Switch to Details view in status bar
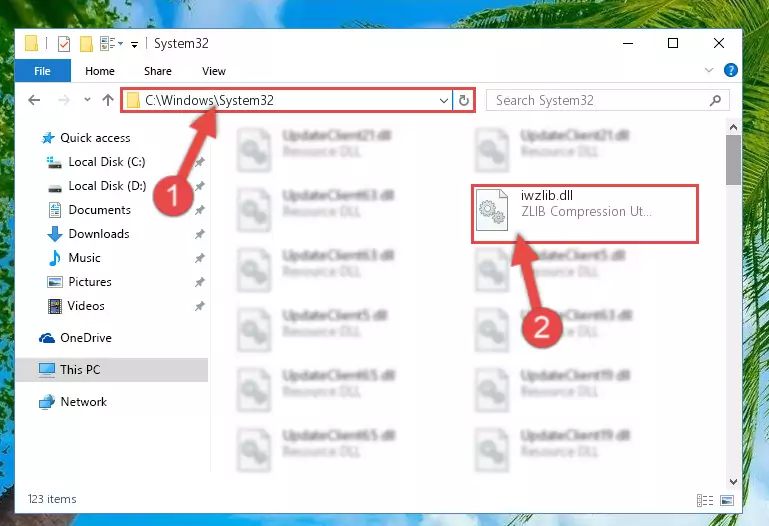The image size is (769, 526). coord(705,500)
